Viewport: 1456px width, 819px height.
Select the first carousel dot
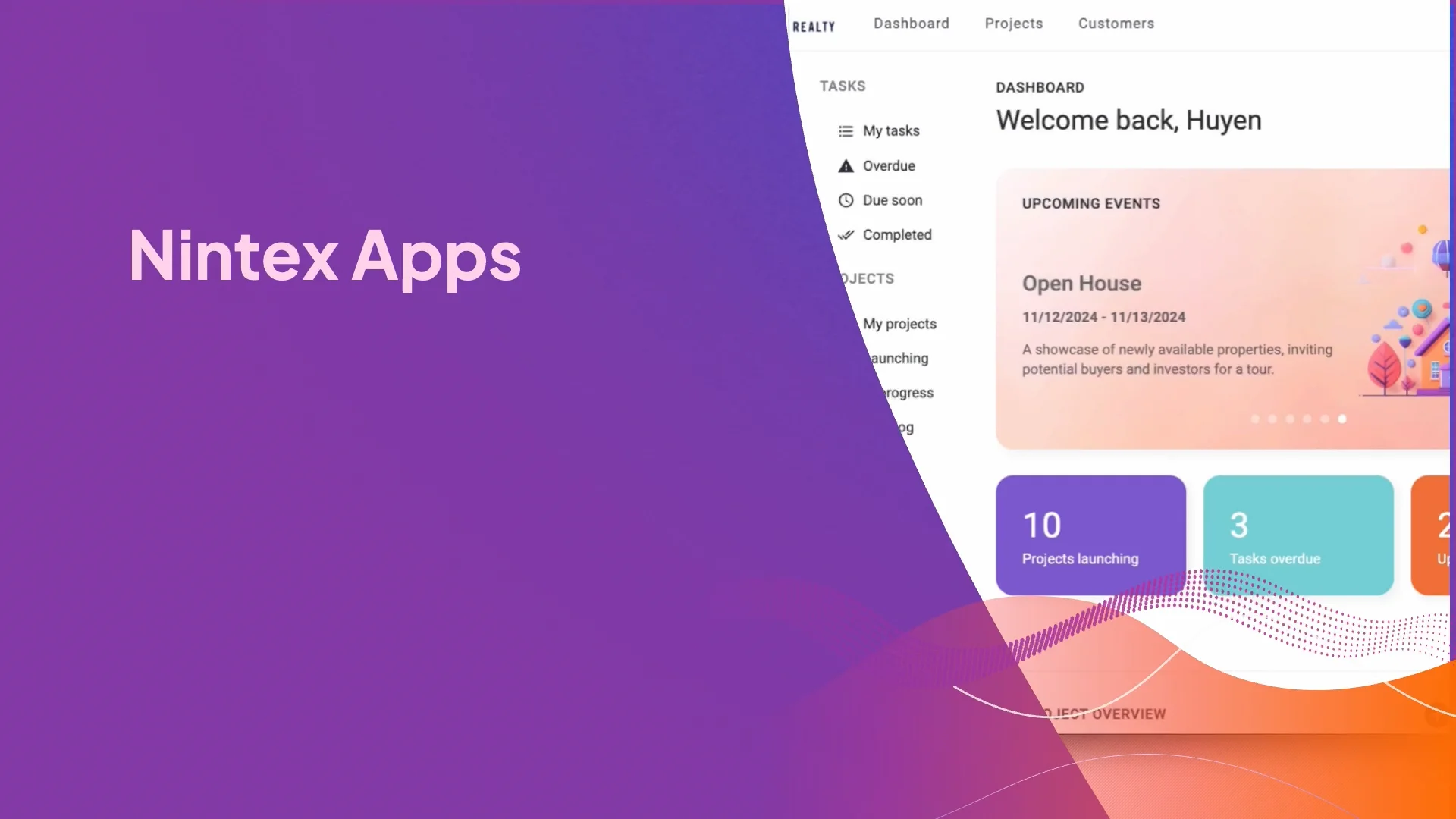[1256, 419]
